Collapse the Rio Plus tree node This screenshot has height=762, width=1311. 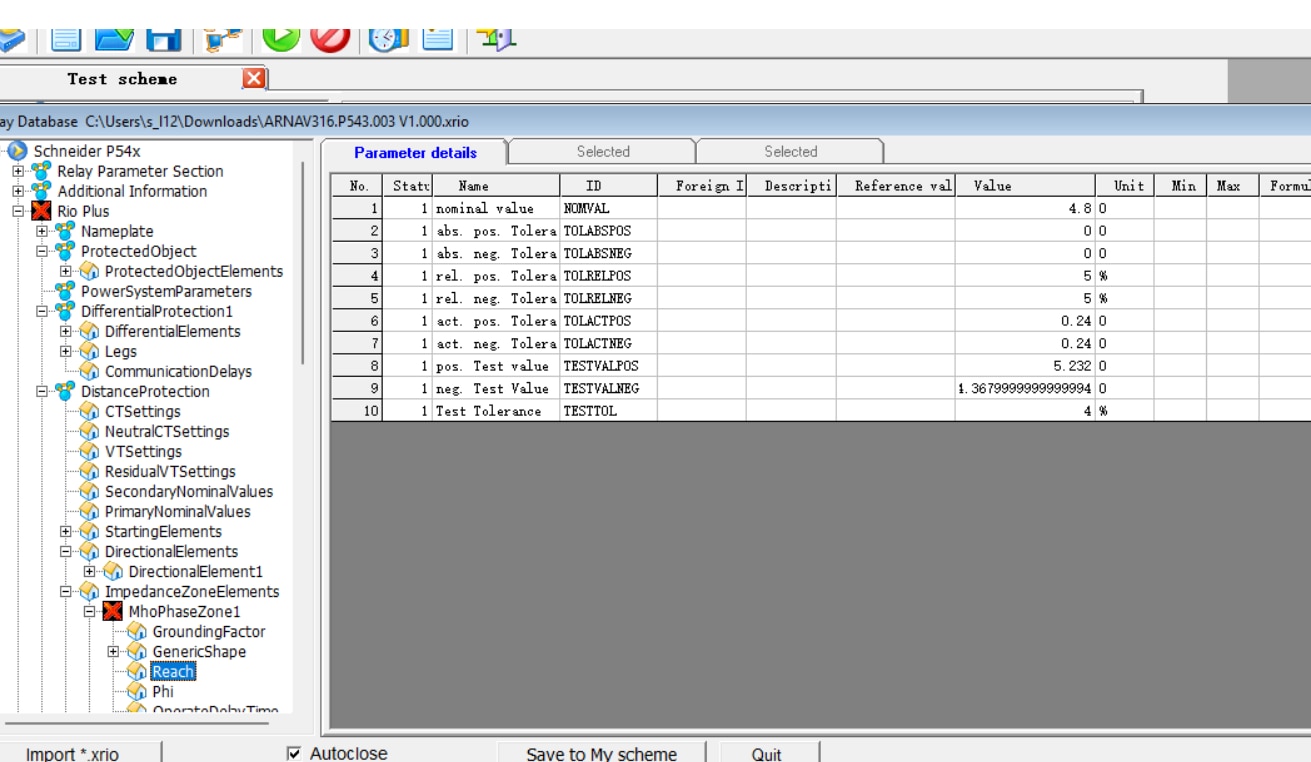click(17, 211)
